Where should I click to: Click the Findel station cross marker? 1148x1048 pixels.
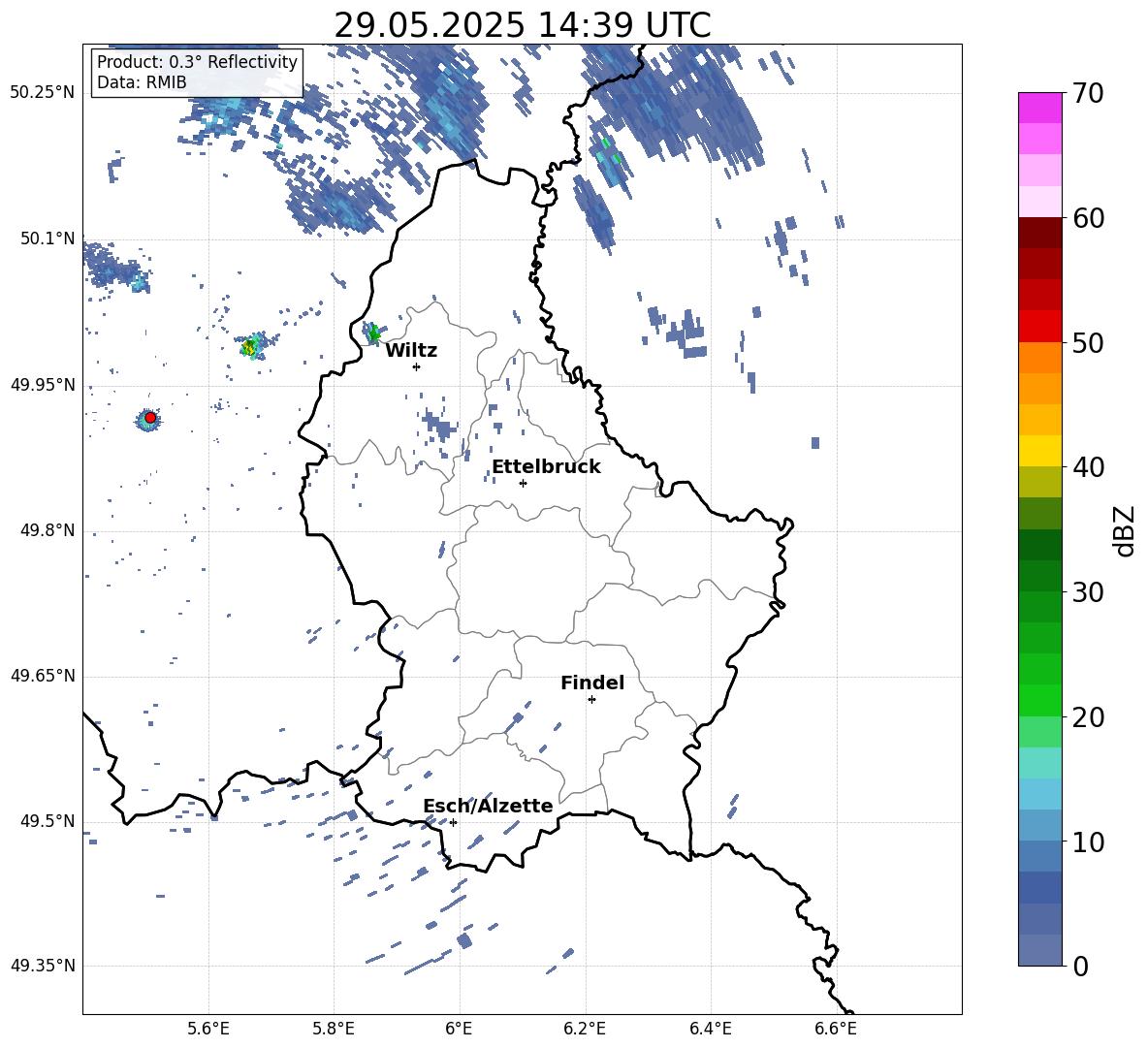point(591,699)
